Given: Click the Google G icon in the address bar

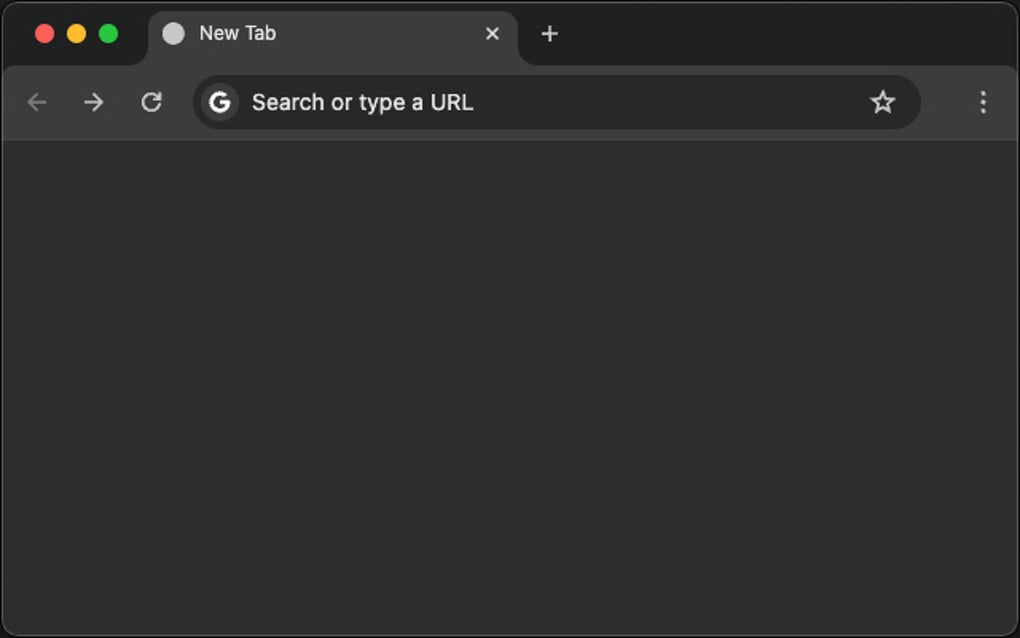Looking at the screenshot, I should click(218, 102).
